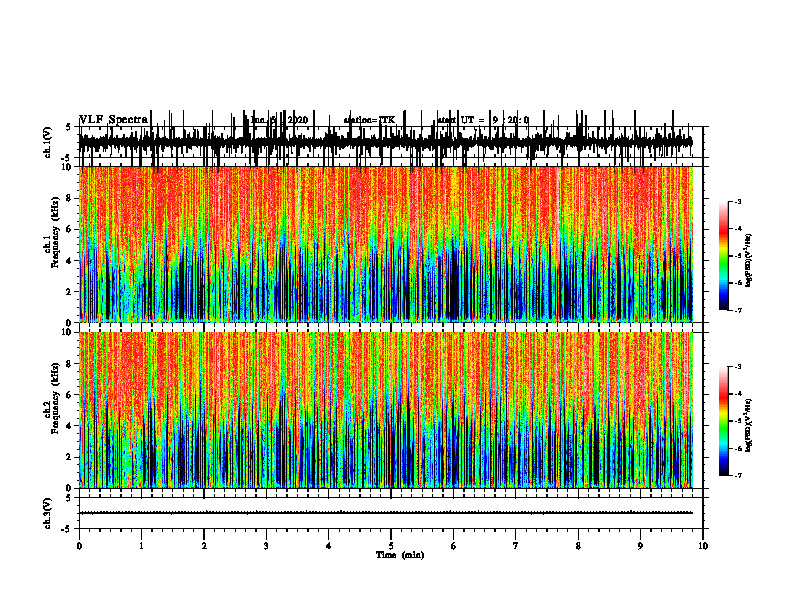Click the ch.2 Frequency (kHz) axis label
792x612 pixels.
click(52, 398)
